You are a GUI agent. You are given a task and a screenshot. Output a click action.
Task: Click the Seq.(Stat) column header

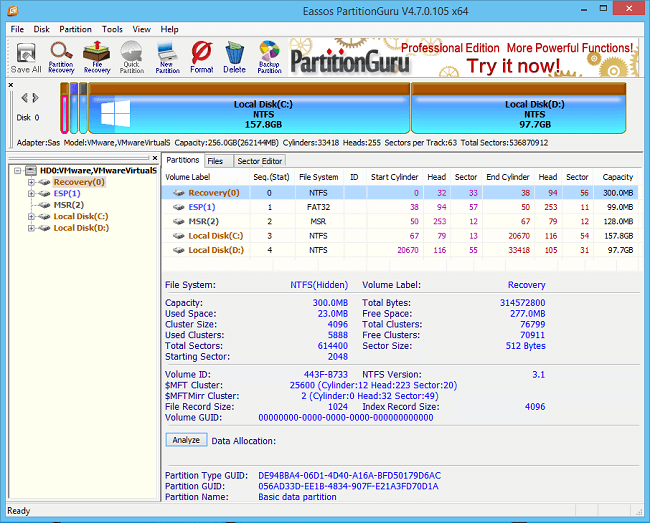(272, 177)
